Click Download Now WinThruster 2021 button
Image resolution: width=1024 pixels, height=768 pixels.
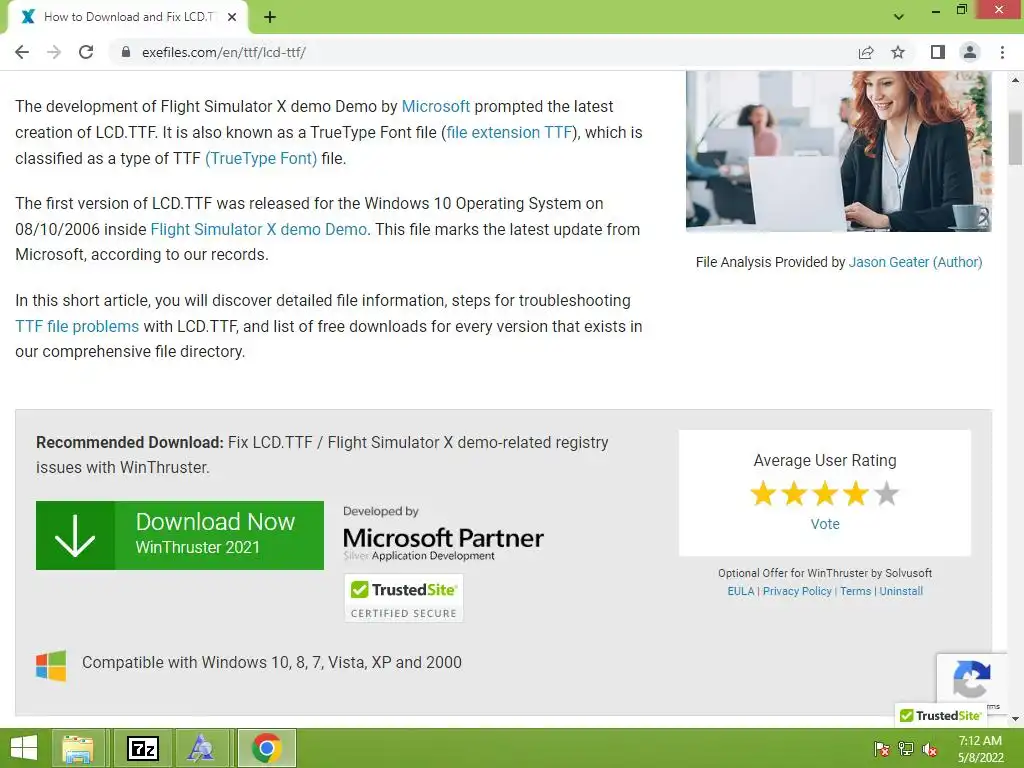[x=180, y=536]
